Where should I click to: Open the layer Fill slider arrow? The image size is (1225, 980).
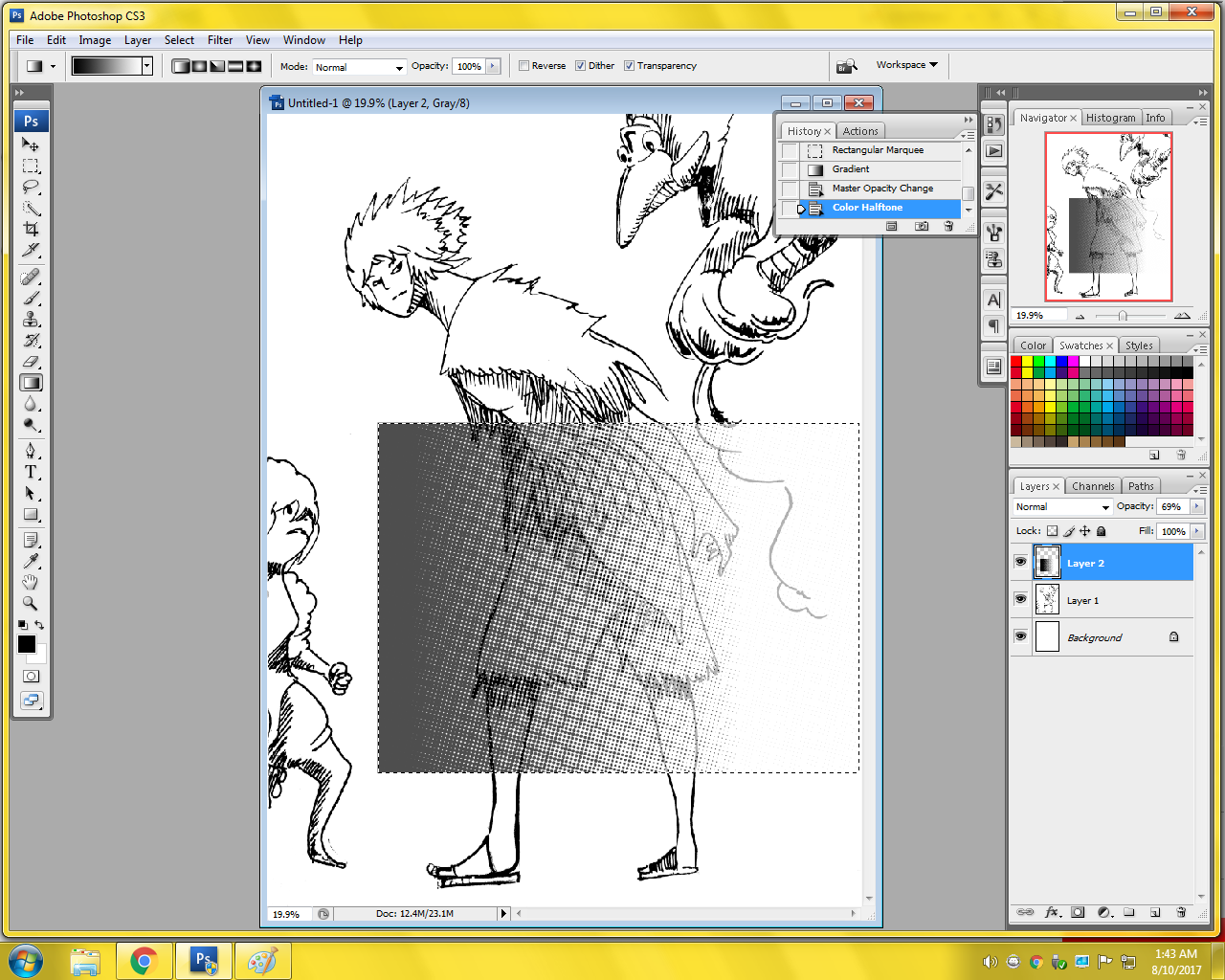tap(1196, 531)
